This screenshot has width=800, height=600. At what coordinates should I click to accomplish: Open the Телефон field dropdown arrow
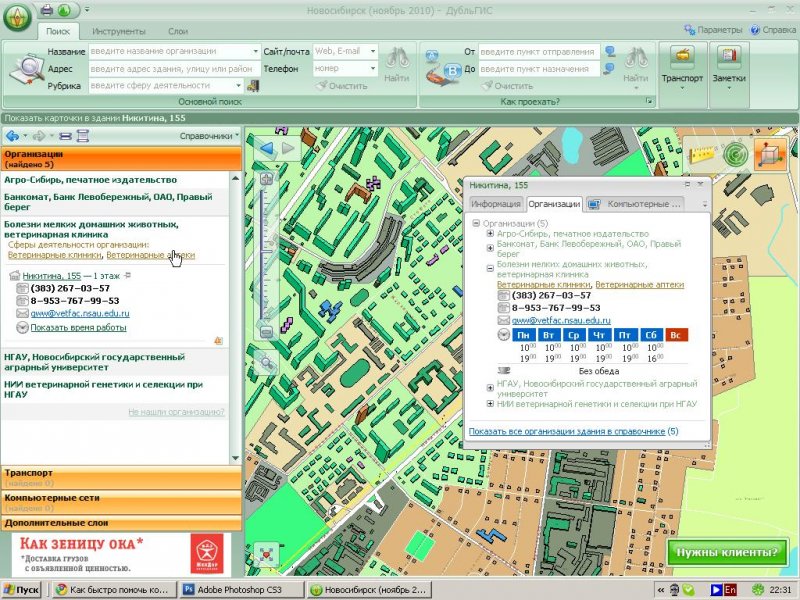pos(373,68)
